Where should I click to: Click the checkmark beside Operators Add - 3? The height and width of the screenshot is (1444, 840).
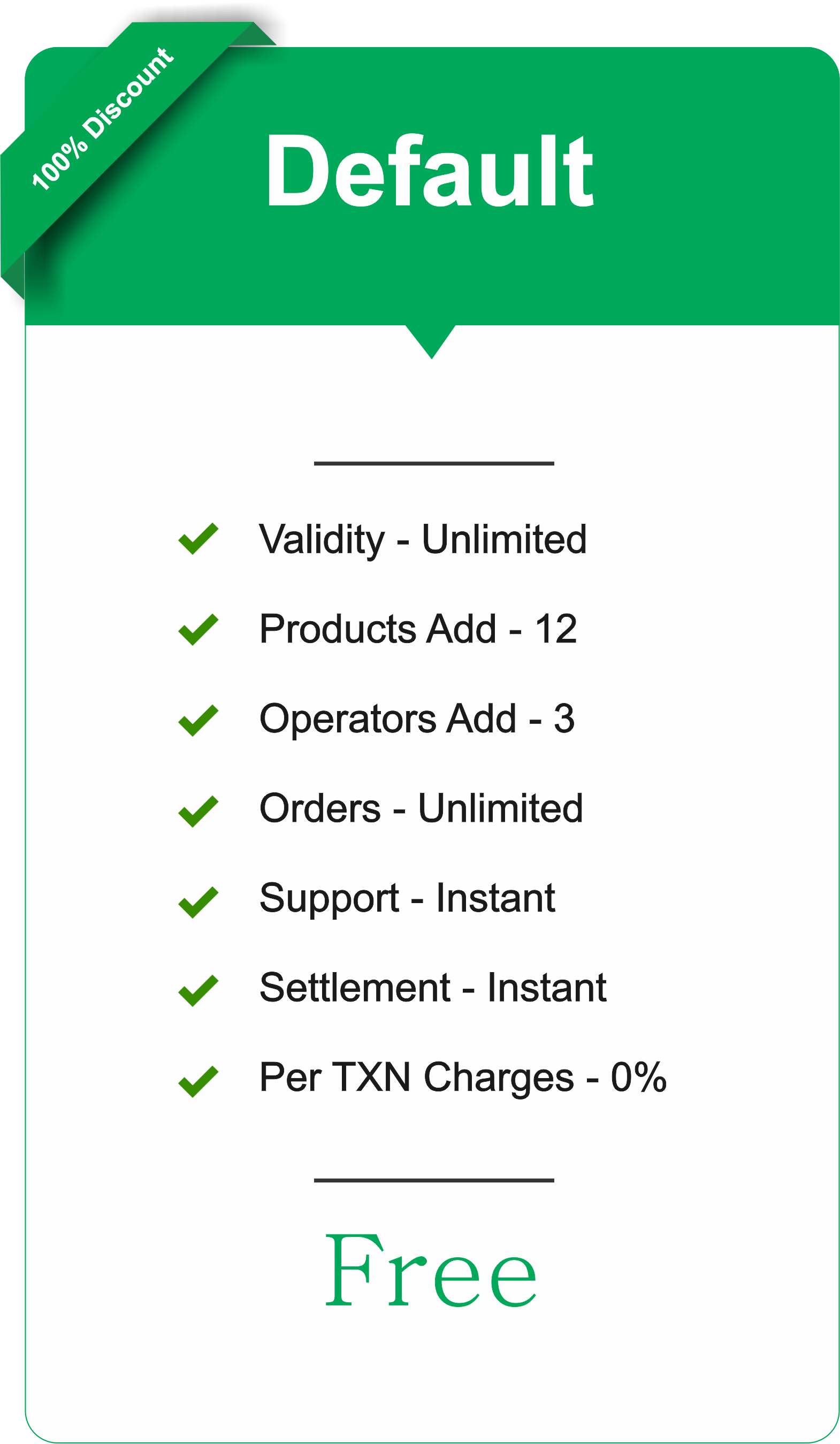(x=198, y=720)
